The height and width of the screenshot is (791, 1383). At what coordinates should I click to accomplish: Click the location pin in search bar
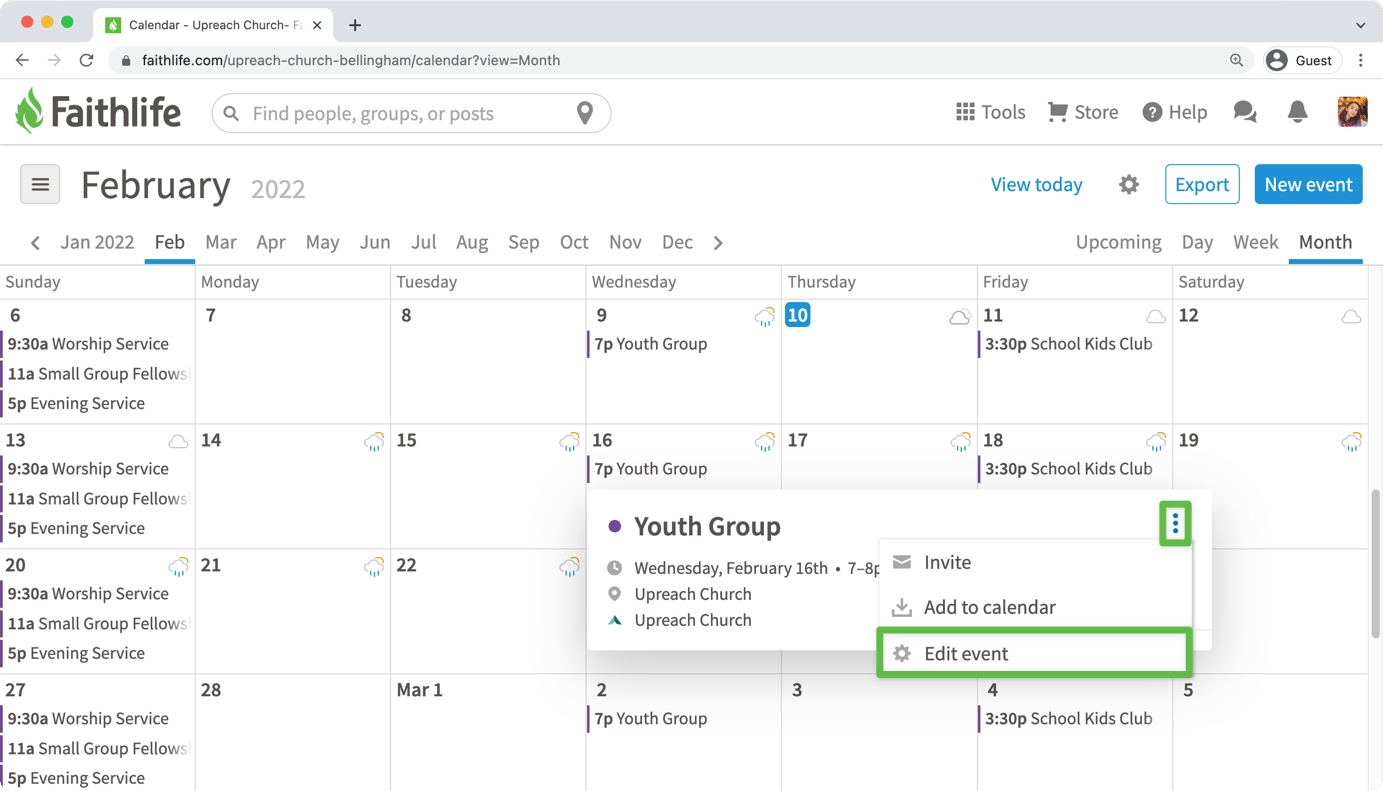tap(585, 113)
